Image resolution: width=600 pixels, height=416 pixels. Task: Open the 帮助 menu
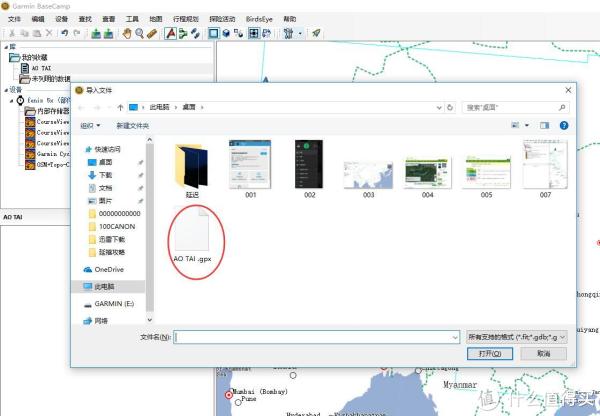coord(290,19)
